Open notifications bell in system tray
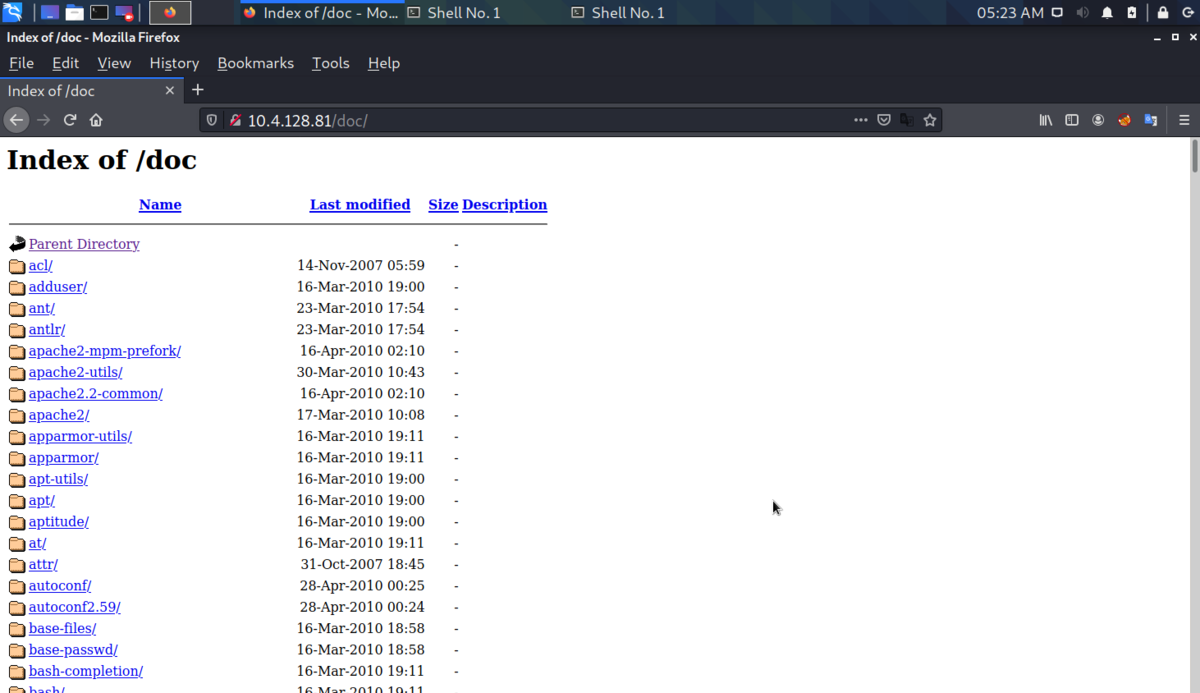The image size is (1200, 693). tap(1107, 13)
